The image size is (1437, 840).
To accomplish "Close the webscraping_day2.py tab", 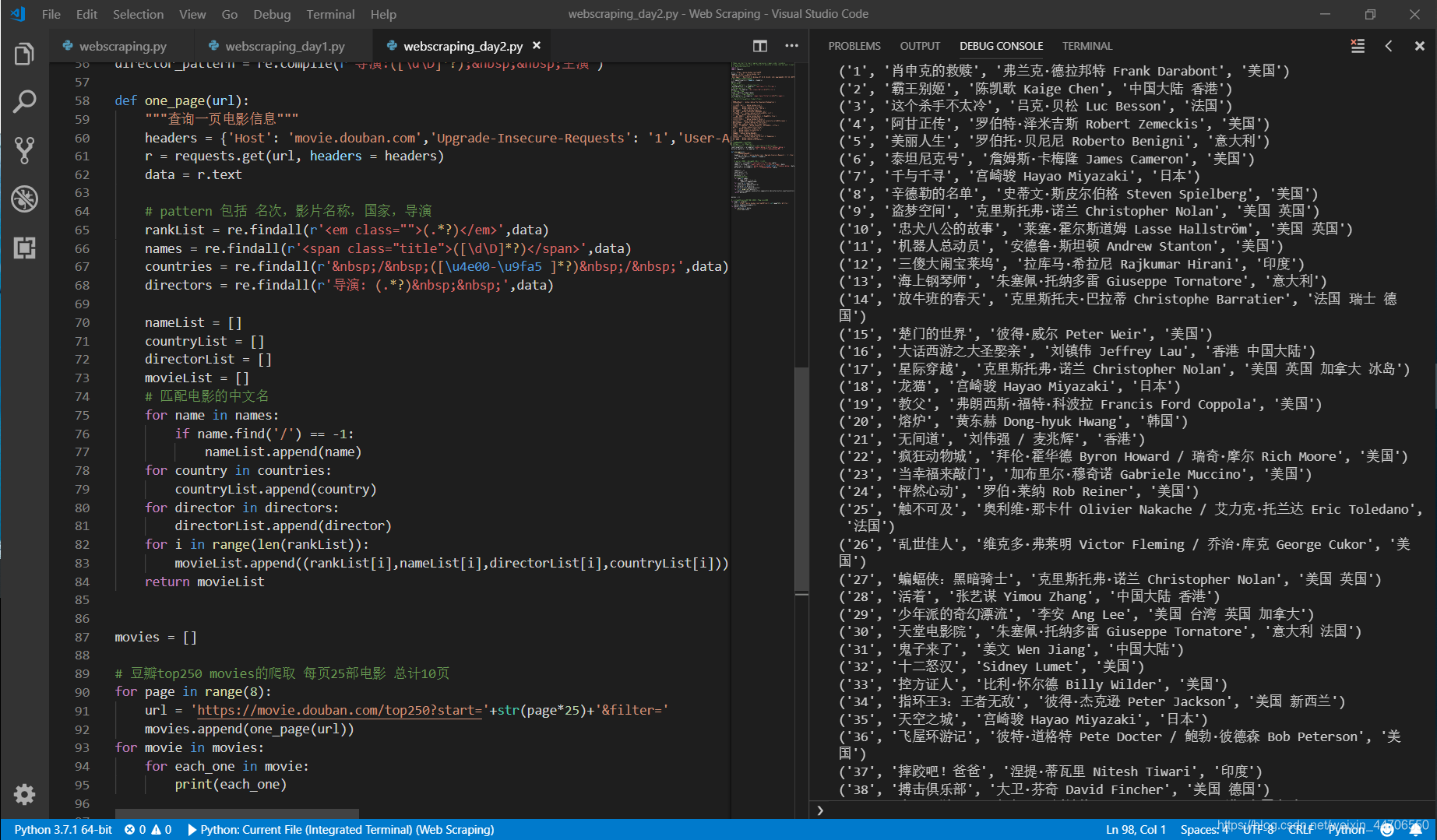I will click(537, 46).
